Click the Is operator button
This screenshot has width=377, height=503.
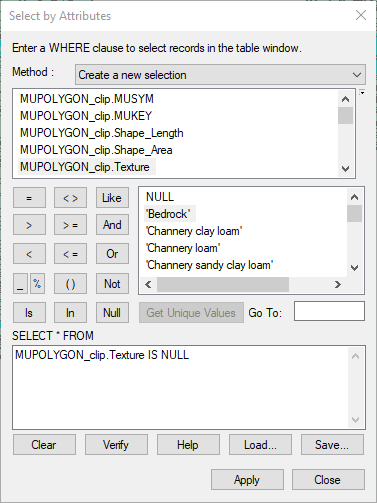tap(29, 313)
